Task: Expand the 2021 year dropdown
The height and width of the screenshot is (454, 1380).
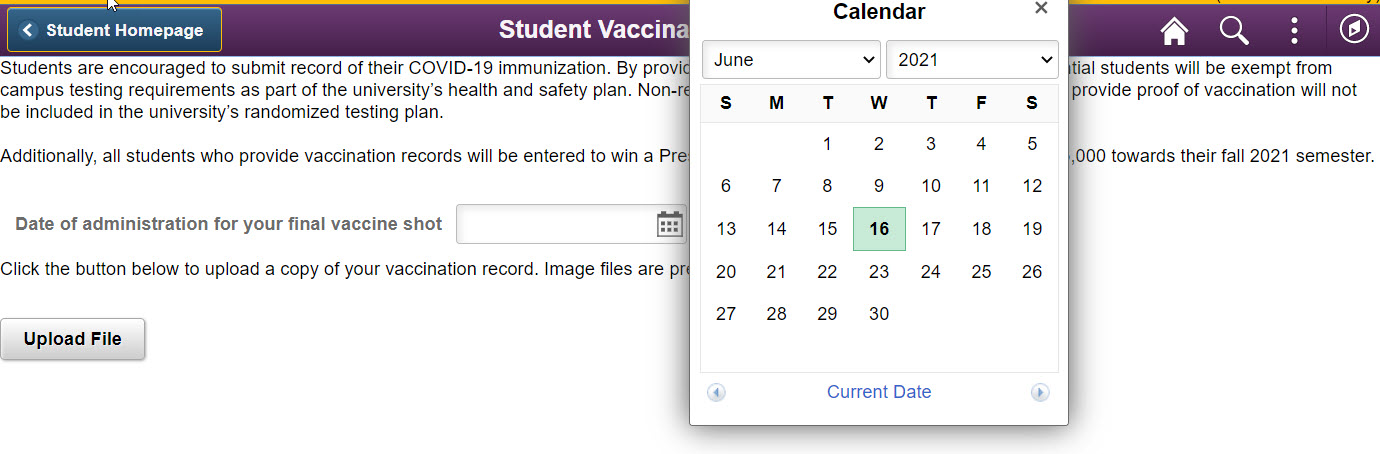Action: (972, 60)
